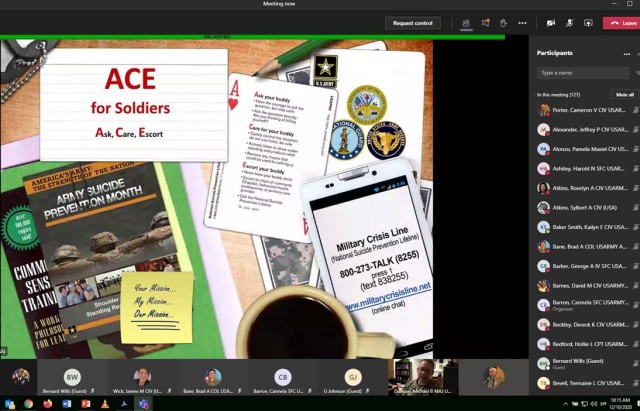Screen dimensions: 640x411
Task: Select Bedford, Hollie L CPT participant
Action: [588, 344]
